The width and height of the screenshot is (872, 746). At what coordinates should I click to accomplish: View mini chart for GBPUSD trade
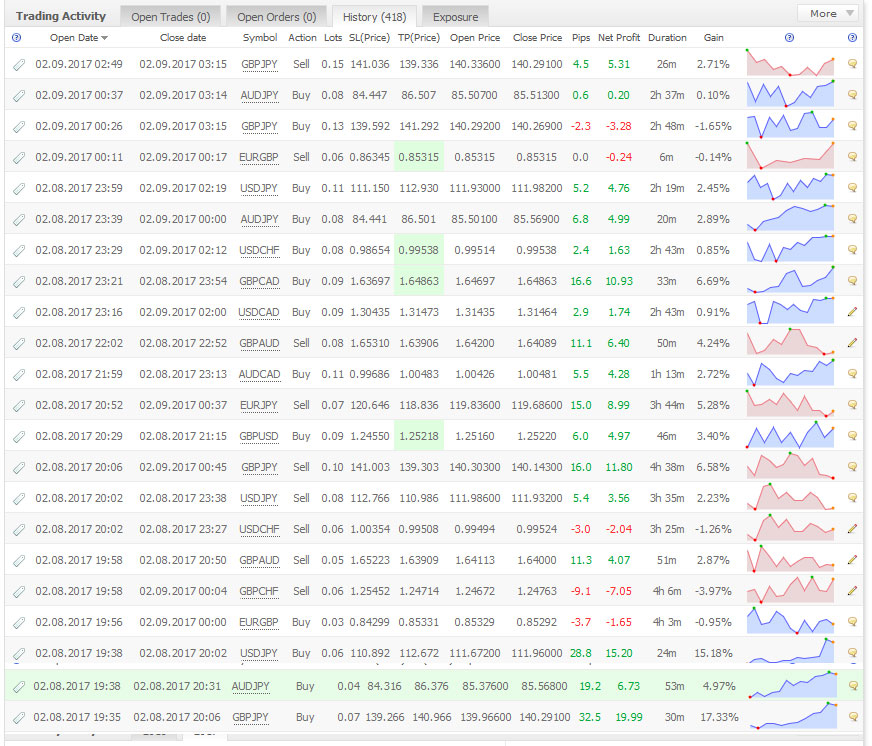pos(790,435)
